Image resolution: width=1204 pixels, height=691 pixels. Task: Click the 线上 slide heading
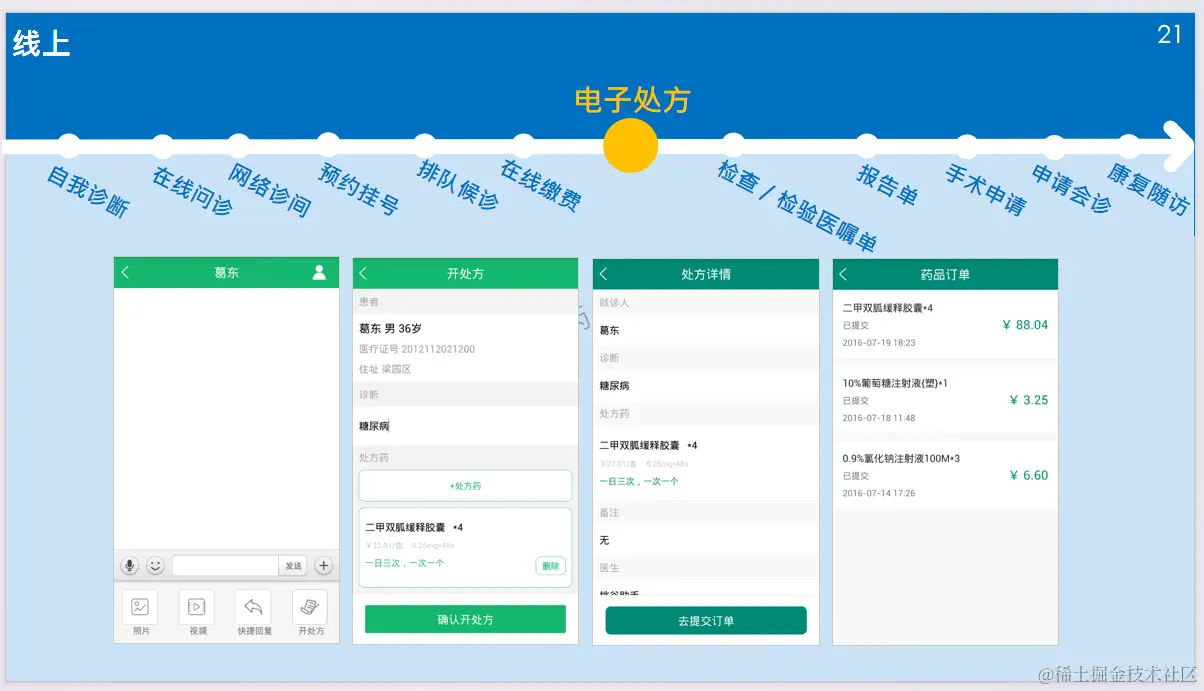[41, 43]
